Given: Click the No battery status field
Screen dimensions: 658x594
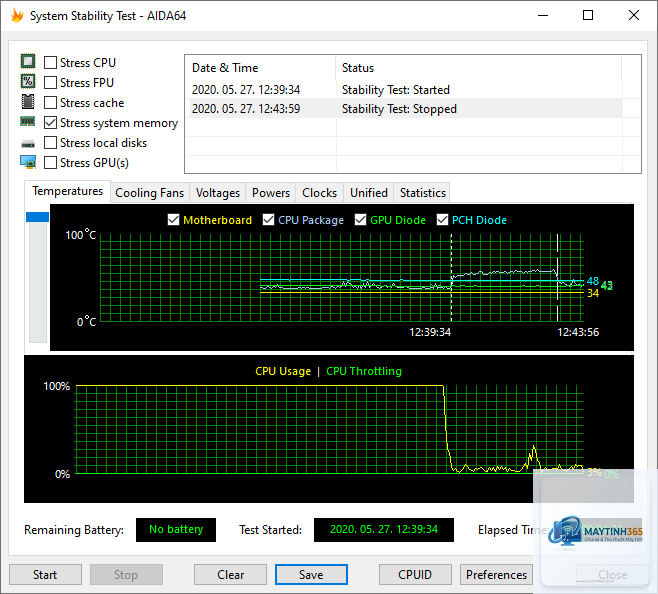Looking at the screenshot, I should (176, 529).
